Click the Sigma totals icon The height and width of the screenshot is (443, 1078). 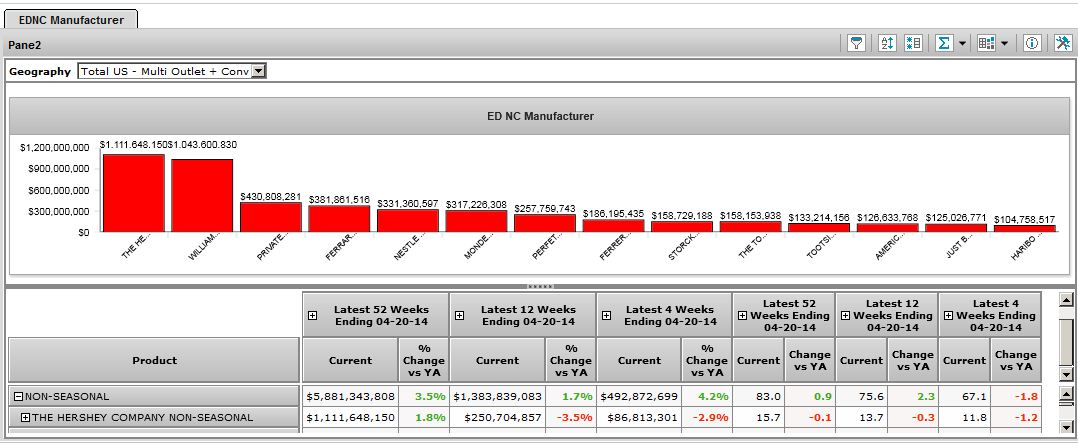pos(942,44)
